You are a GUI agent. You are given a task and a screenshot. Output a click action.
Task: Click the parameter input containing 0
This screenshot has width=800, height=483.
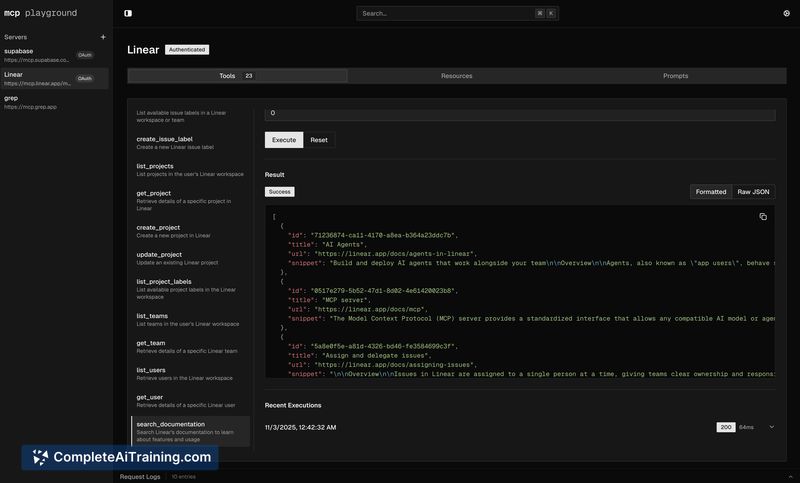pyautogui.click(x=519, y=113)
